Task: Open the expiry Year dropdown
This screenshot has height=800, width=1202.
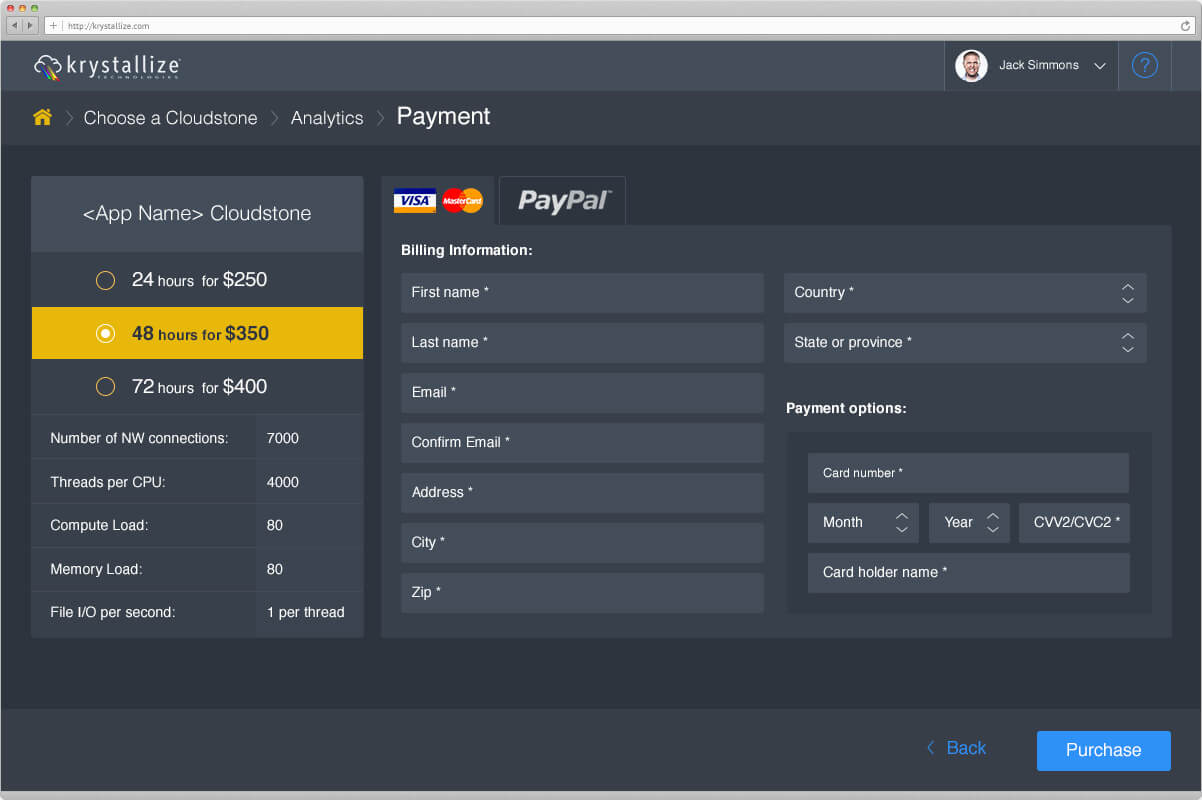Action: coord(968,523)
